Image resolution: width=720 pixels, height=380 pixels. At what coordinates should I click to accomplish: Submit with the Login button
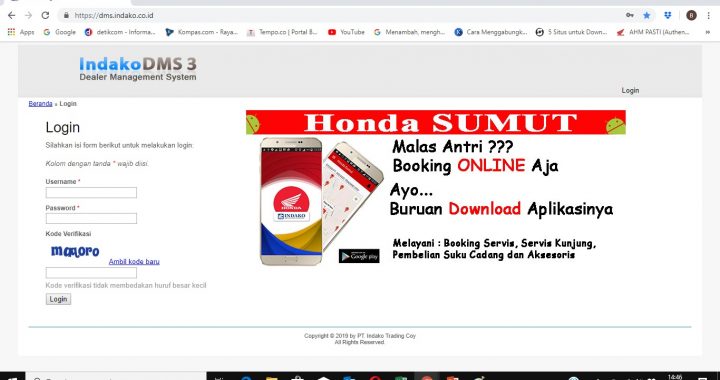58,299
